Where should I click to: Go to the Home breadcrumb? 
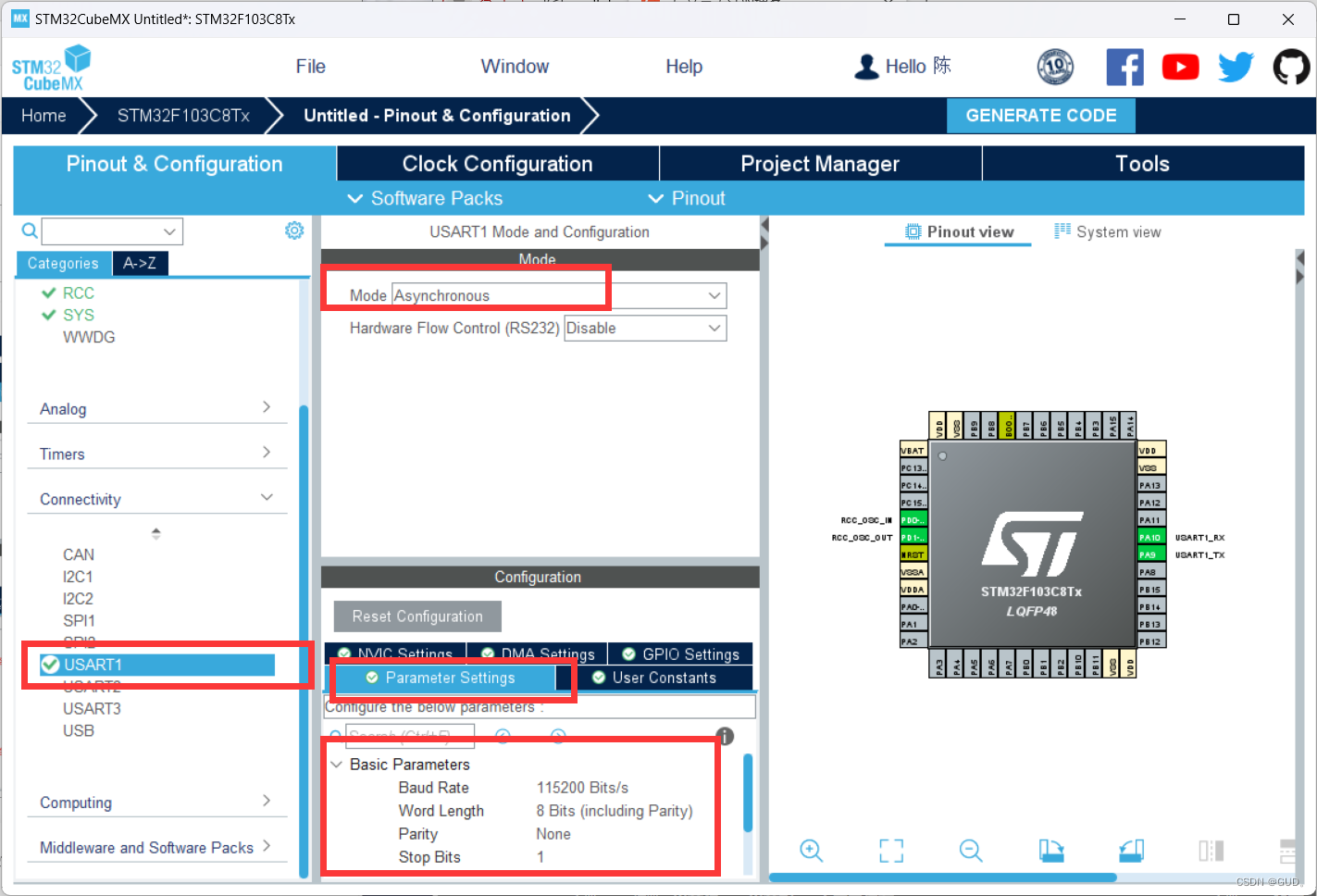(x=43, y=116)
